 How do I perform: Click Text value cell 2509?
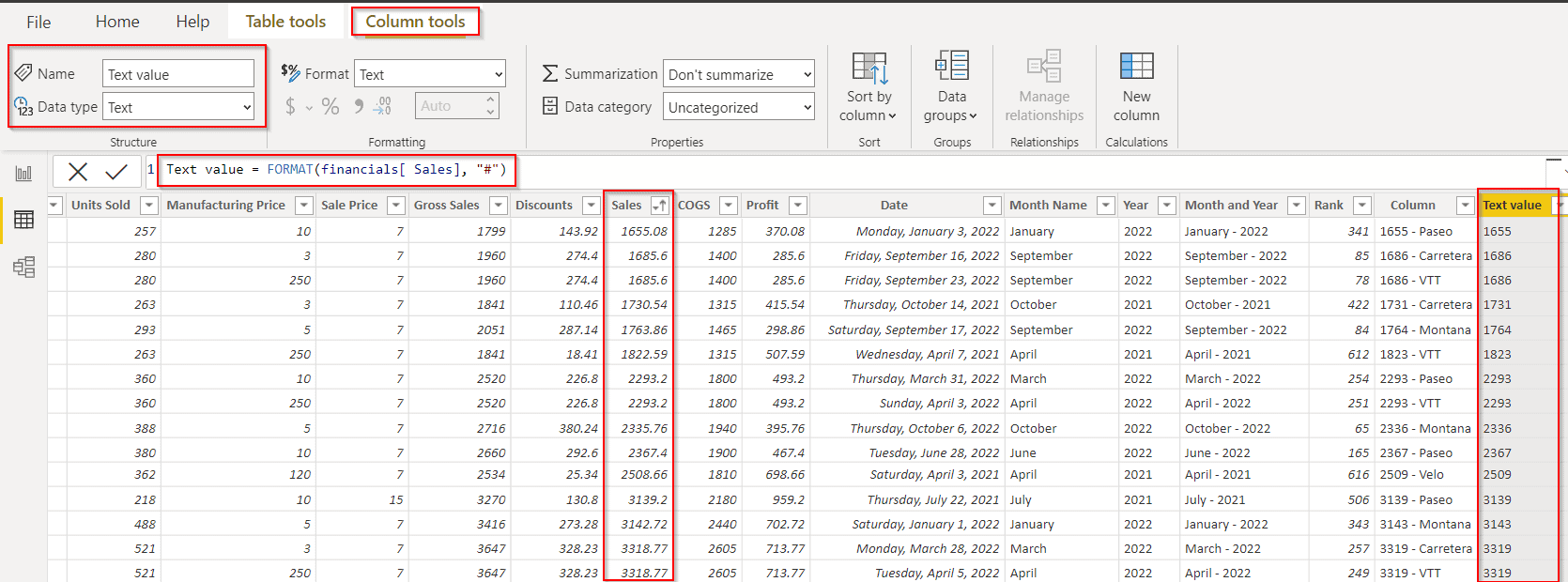[x=1497, y=474]
